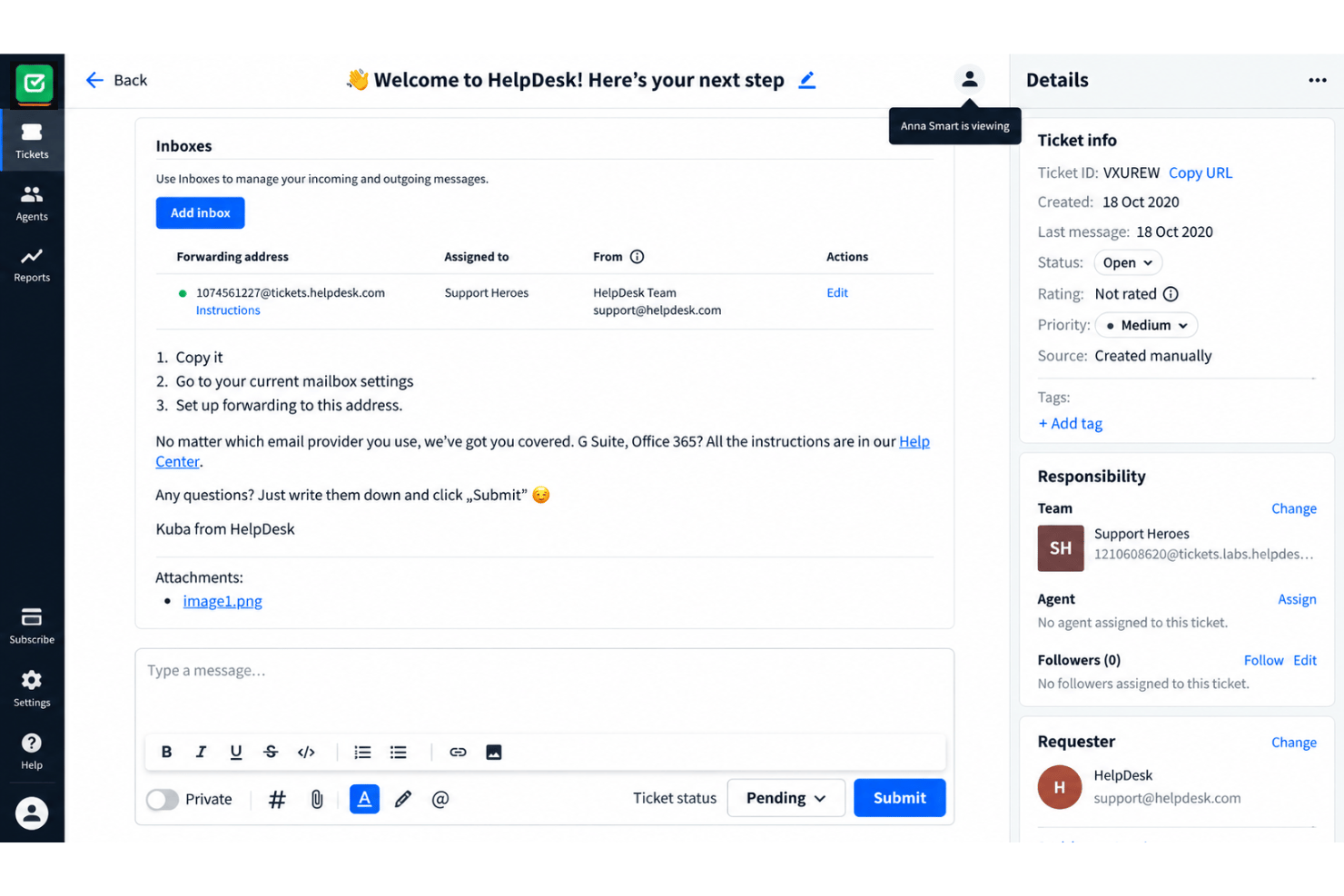Submit the message
The image size is (1344, 896).
click(900, 798)
